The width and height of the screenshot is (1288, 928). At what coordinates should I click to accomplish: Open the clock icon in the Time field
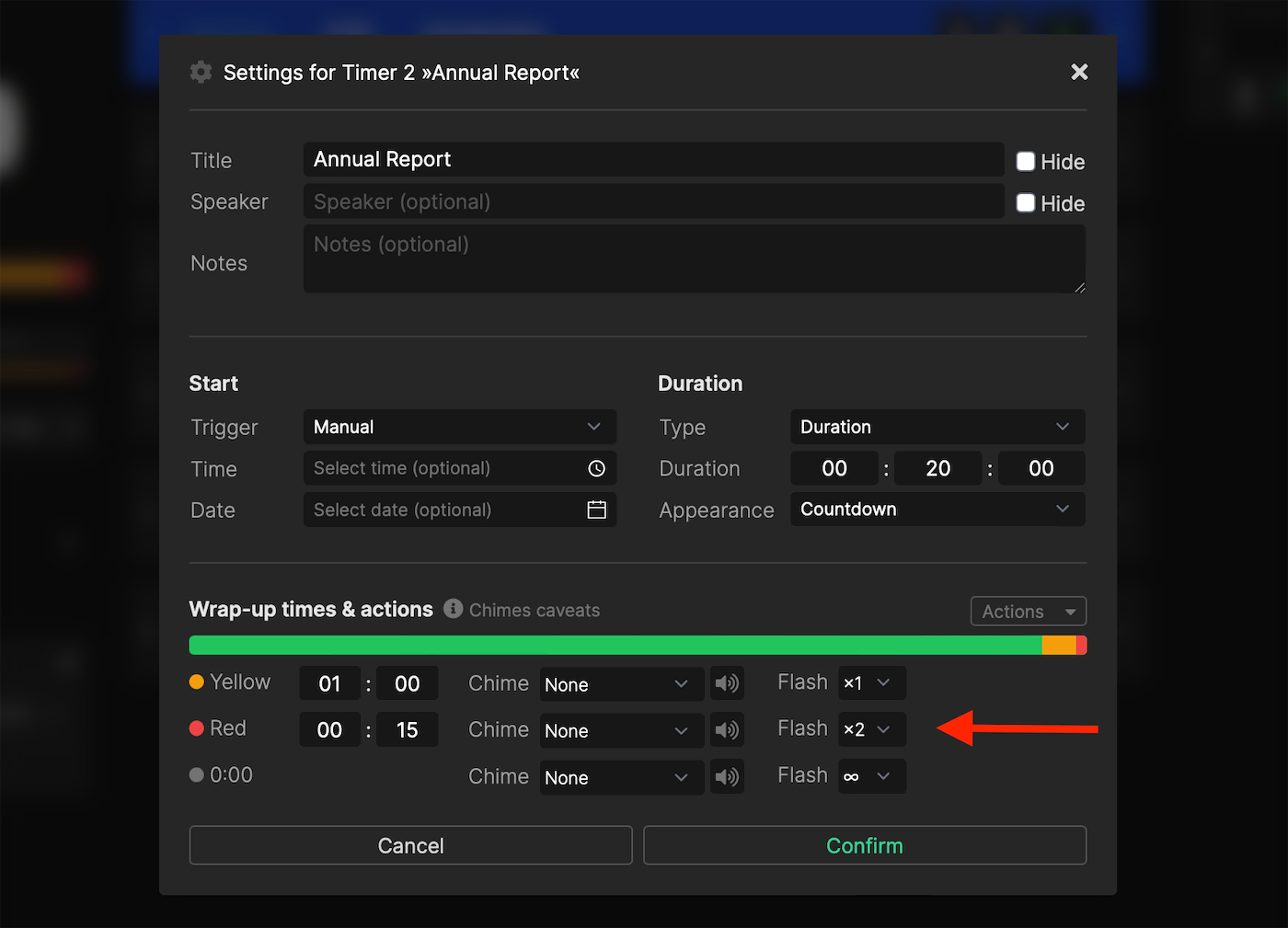(597, 468)
